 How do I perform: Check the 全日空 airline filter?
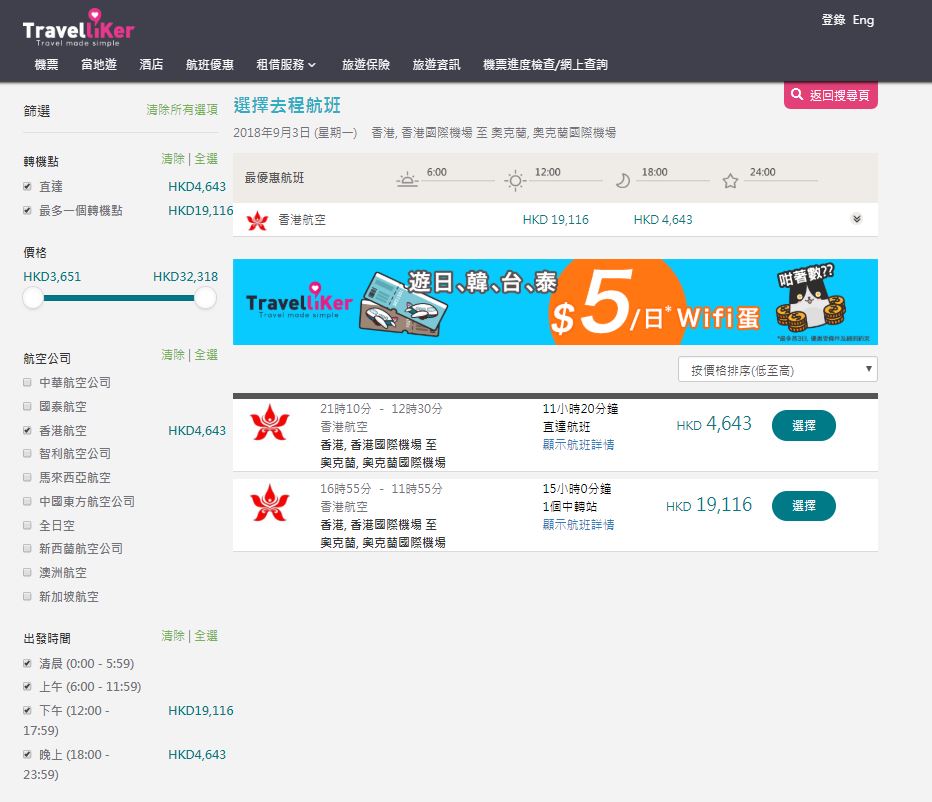pyautogui.click(x=27, y=525)
